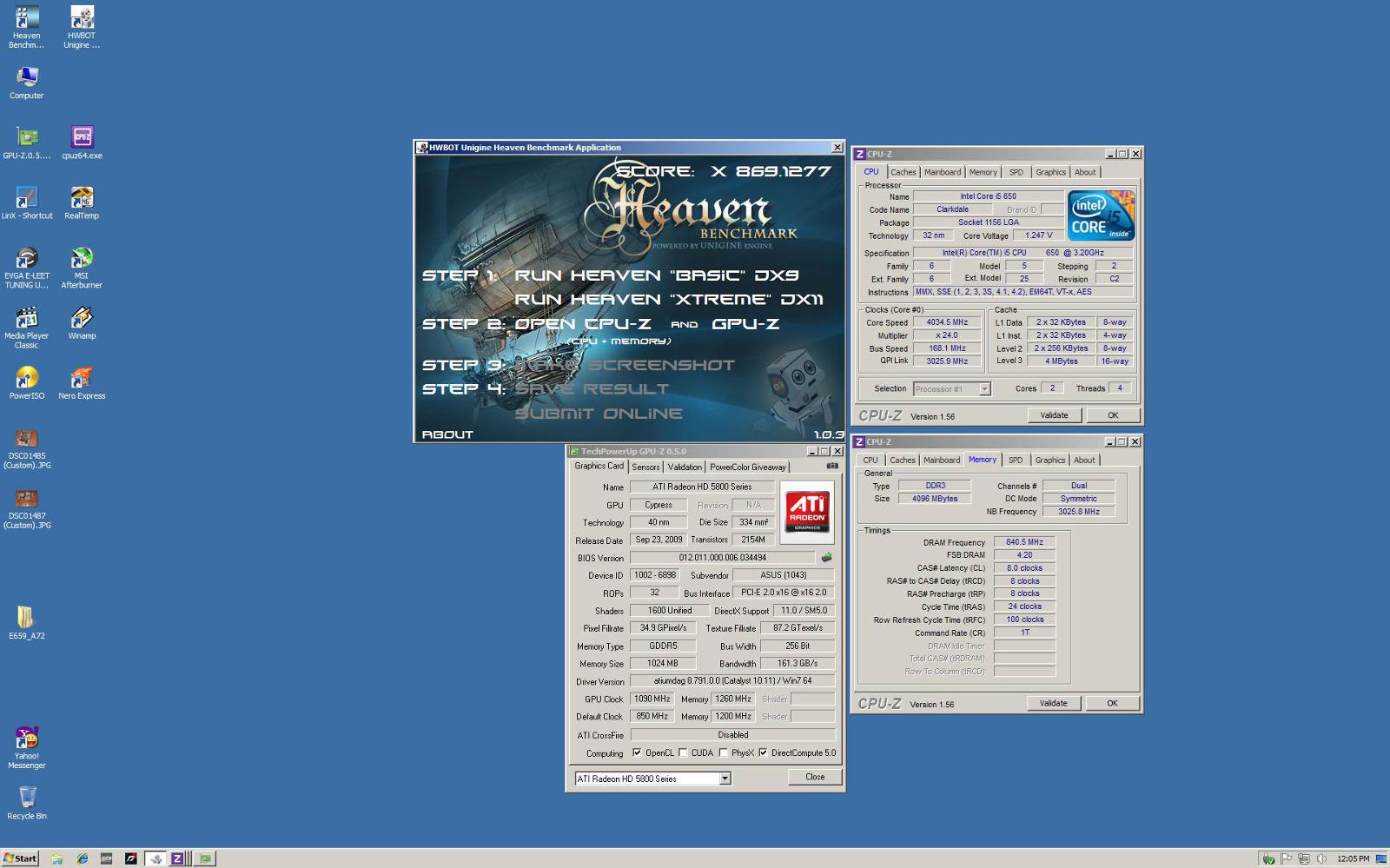Click the ATI Radeon Graphics logo in GPU-Z
The height and width of the screenshot is (868, 1390).
807,511
